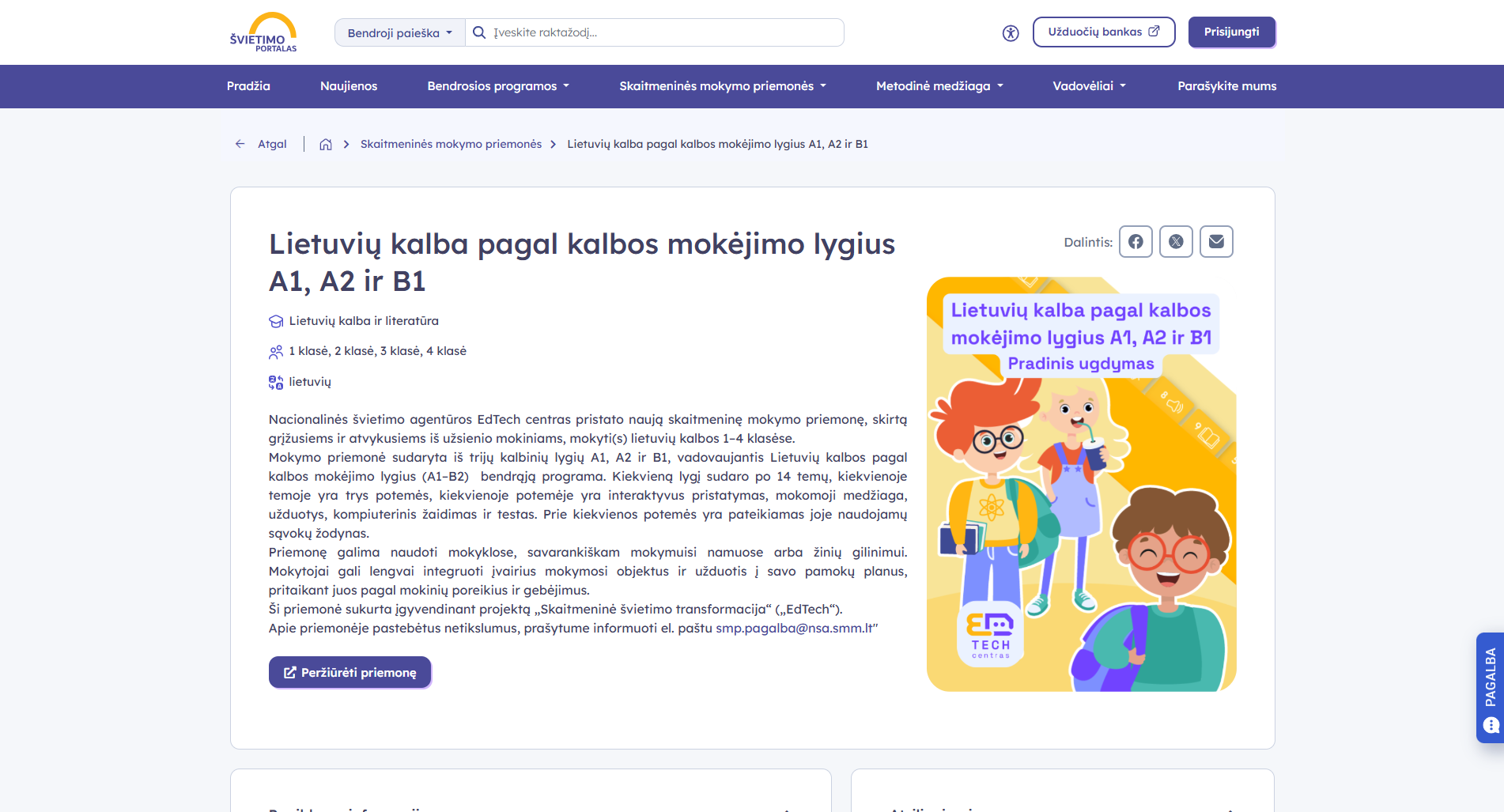Click the smp.pagalba@nsa.smm.lt email link

[794, 629]
